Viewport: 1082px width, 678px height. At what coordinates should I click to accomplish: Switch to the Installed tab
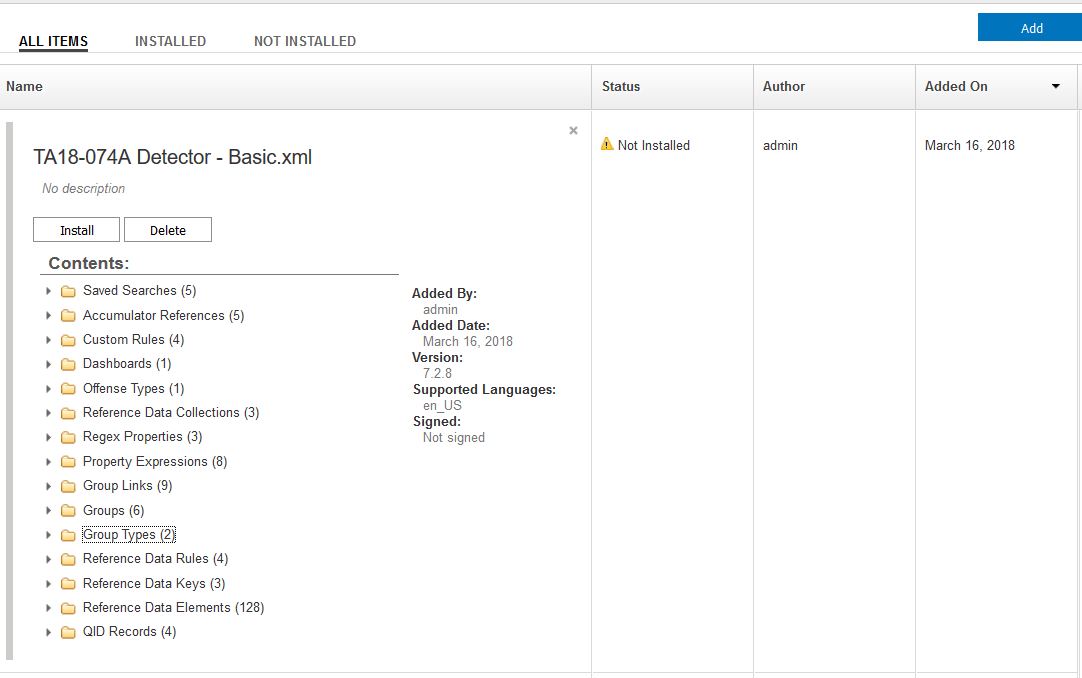170,41
